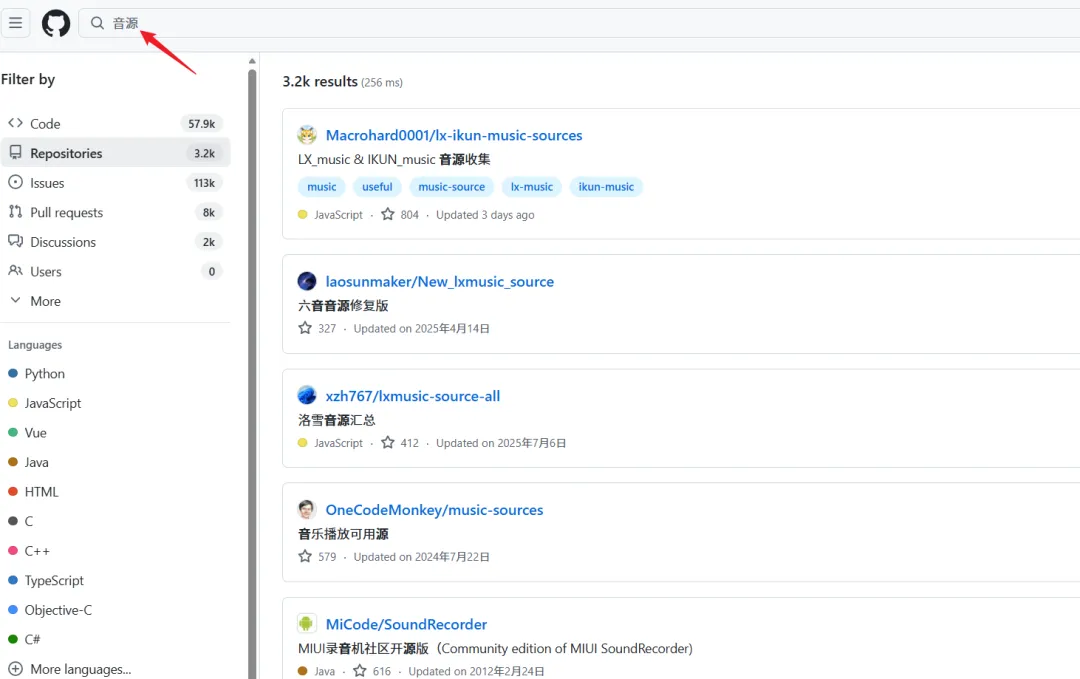This screenshot has height=679, width=1080.
Task: Click the Pull requests branch icon
Action: coord(15,211)
